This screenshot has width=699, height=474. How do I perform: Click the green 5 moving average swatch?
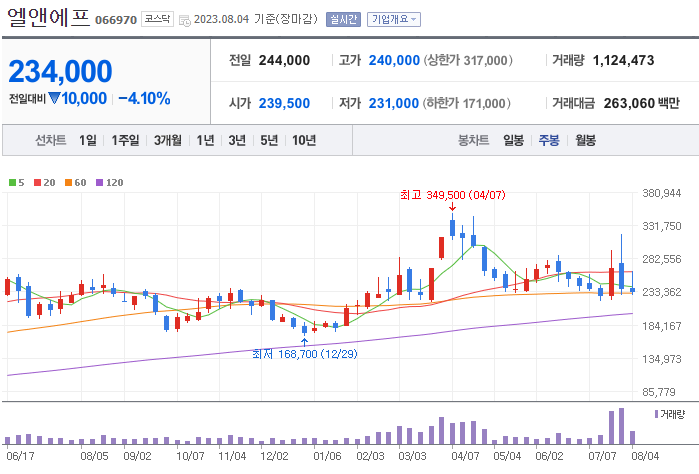(x=12, y=182)
